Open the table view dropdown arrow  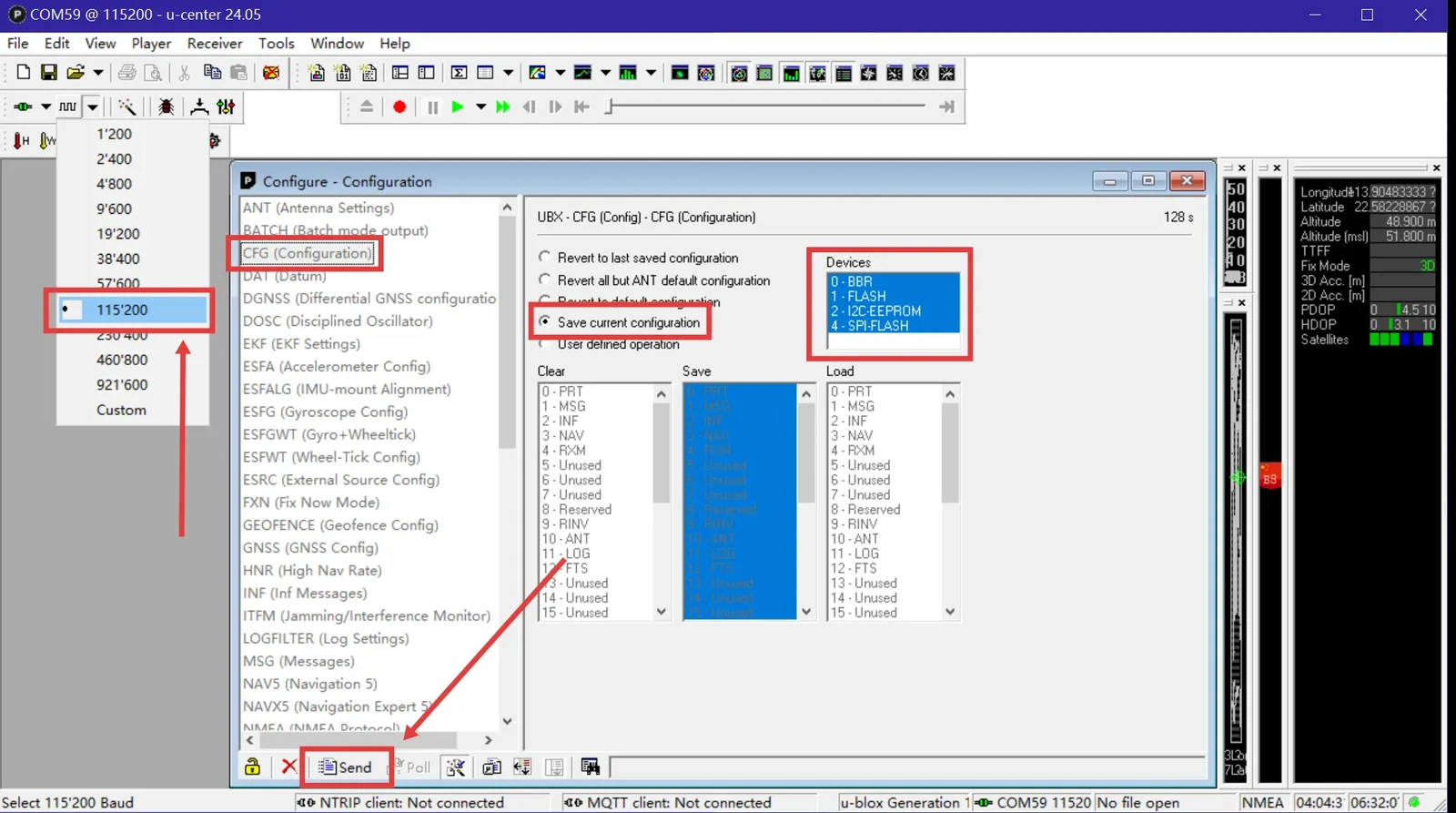508,73
